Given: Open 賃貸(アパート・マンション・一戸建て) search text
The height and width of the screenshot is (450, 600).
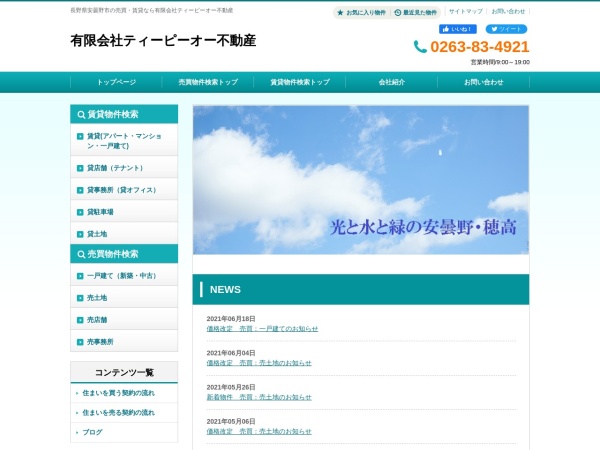Looking at the screenshot, I should click(124, 141).
